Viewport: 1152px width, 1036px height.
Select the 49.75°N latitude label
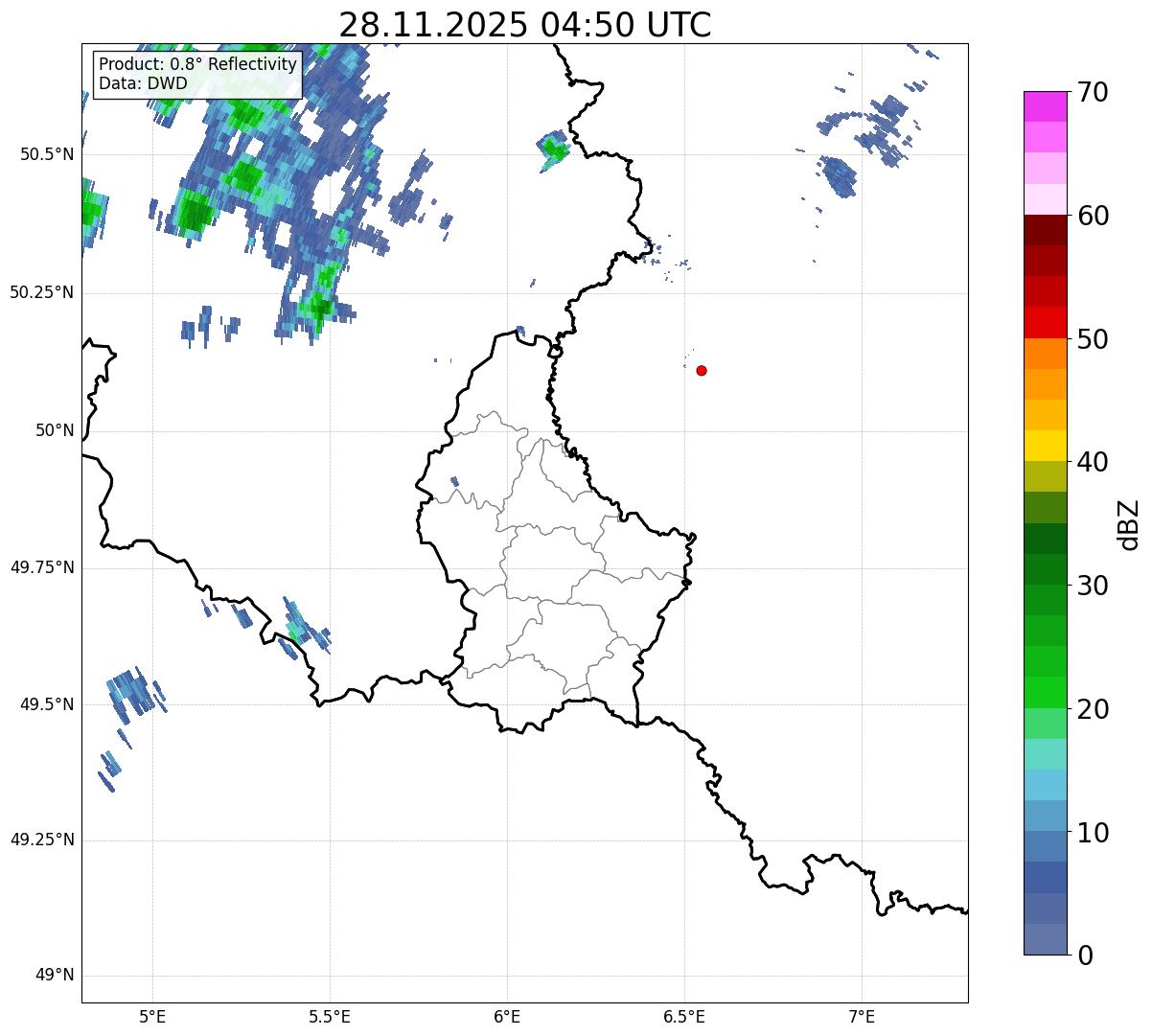(x=42, y=567)
